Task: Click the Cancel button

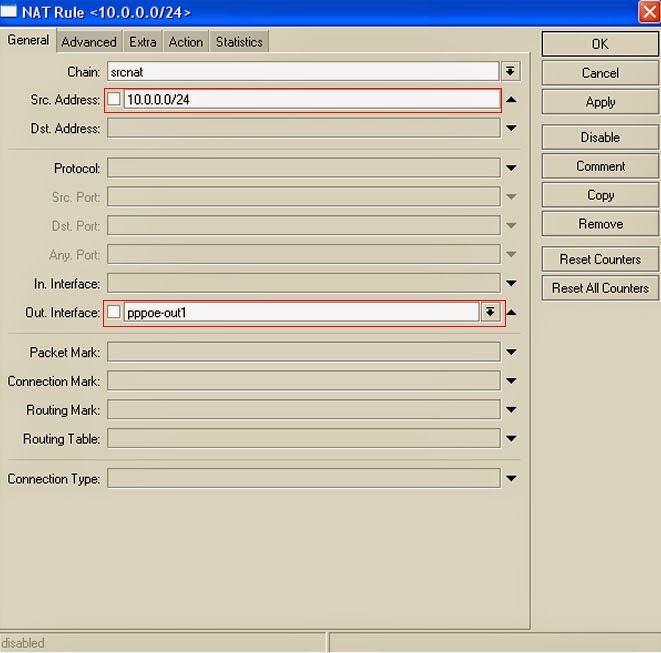Action: 600,73
